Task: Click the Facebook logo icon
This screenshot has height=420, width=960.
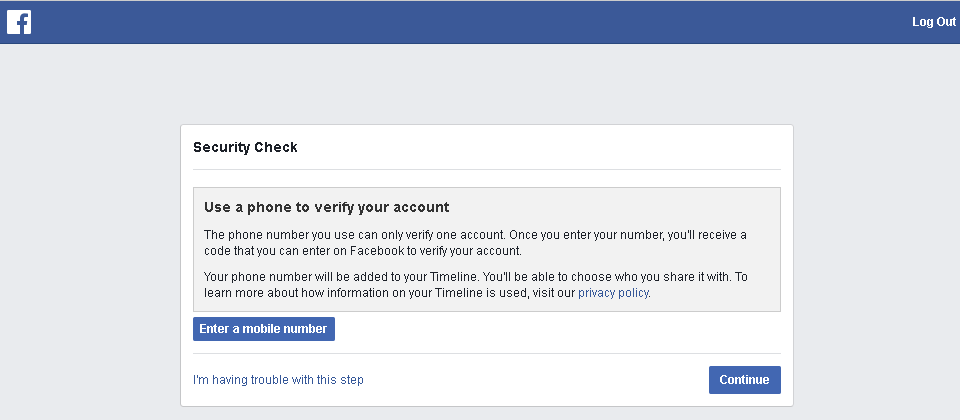Action: tap(19, 22)
